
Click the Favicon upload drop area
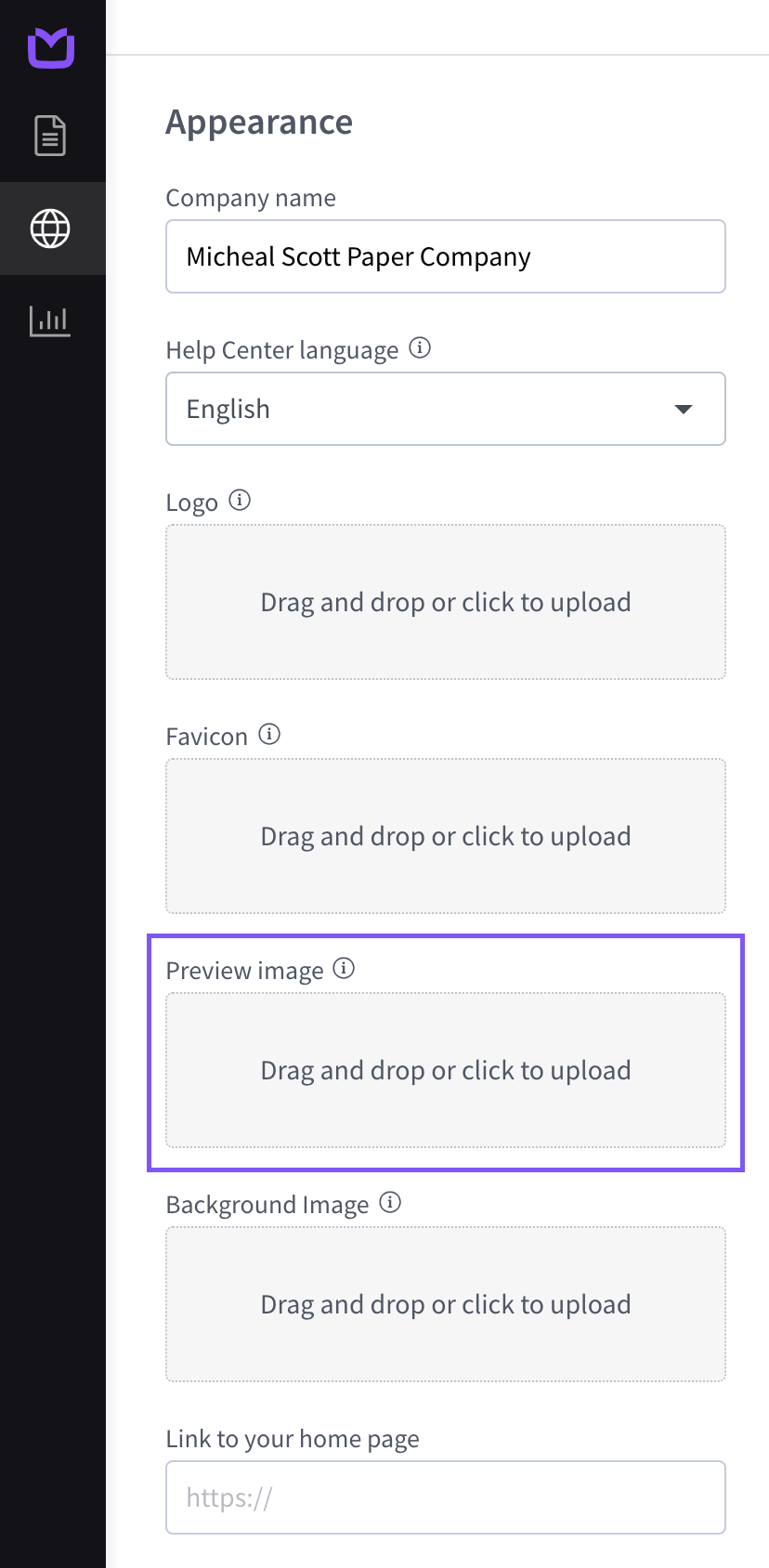coord(446,836)
